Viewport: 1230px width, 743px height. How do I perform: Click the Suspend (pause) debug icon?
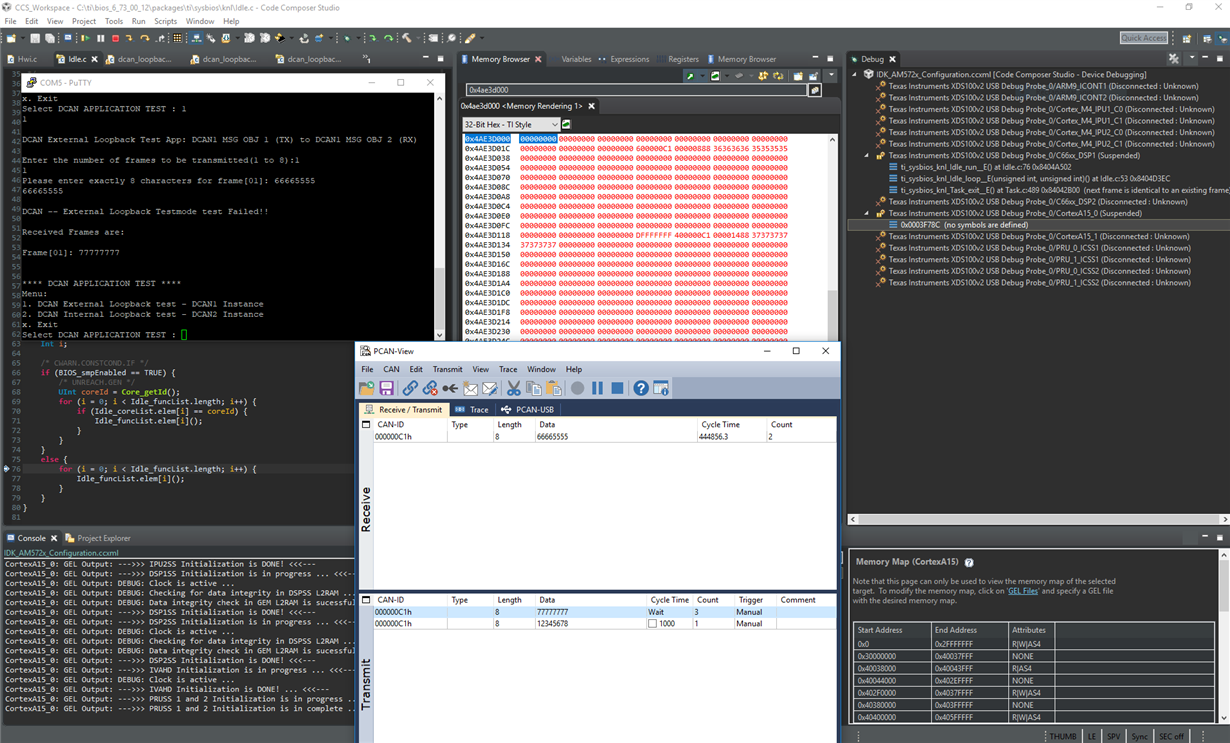pyautogui.click(x=101, y=38)
